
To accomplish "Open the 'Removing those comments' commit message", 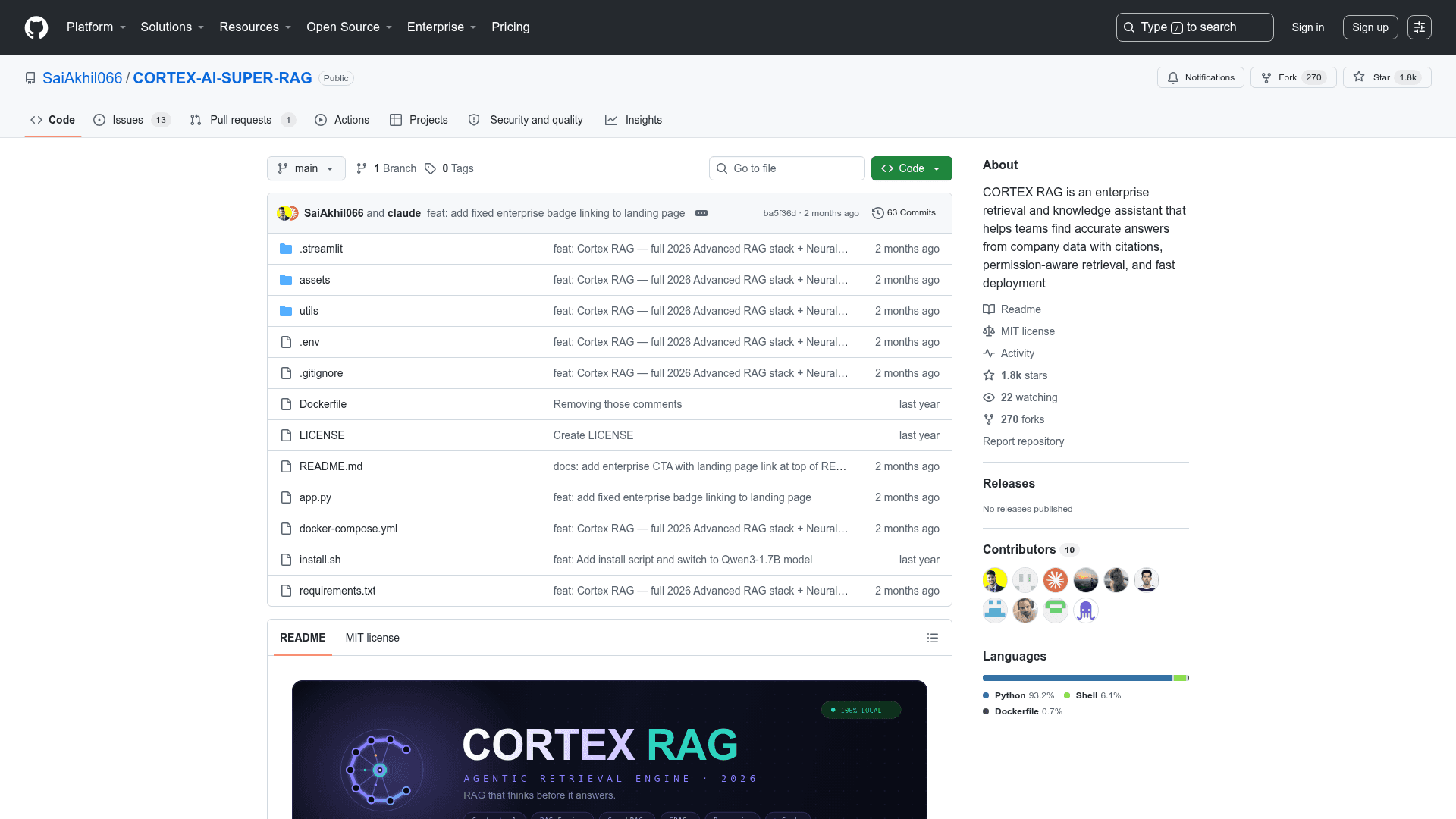I will (617, 404).
